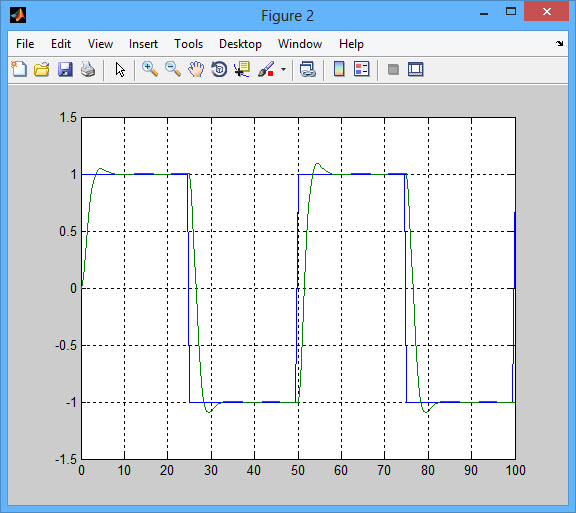Expand the Brush color dropdown arrow

point(283,69)
